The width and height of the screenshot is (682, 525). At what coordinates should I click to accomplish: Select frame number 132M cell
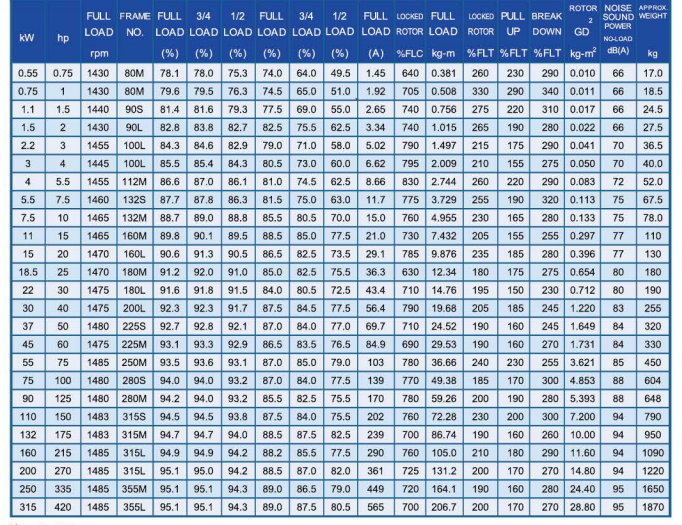[134, 218]
